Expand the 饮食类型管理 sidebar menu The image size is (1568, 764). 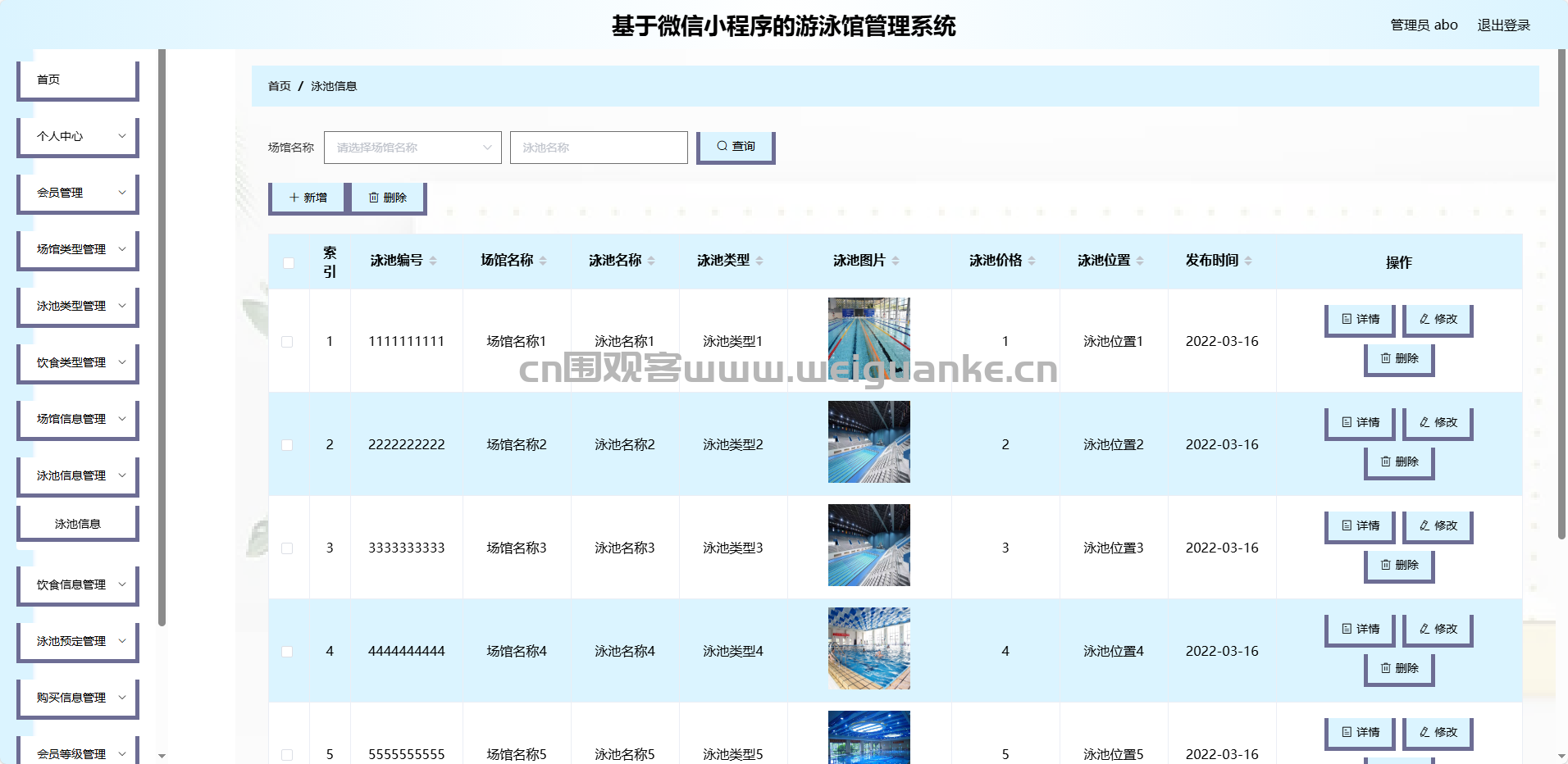(78, 363)
